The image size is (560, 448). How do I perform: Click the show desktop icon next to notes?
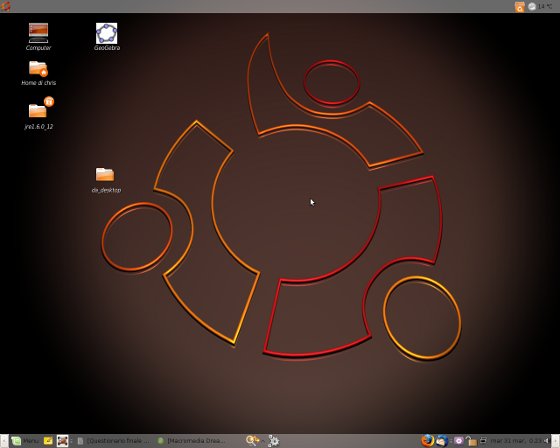[62, 441]
